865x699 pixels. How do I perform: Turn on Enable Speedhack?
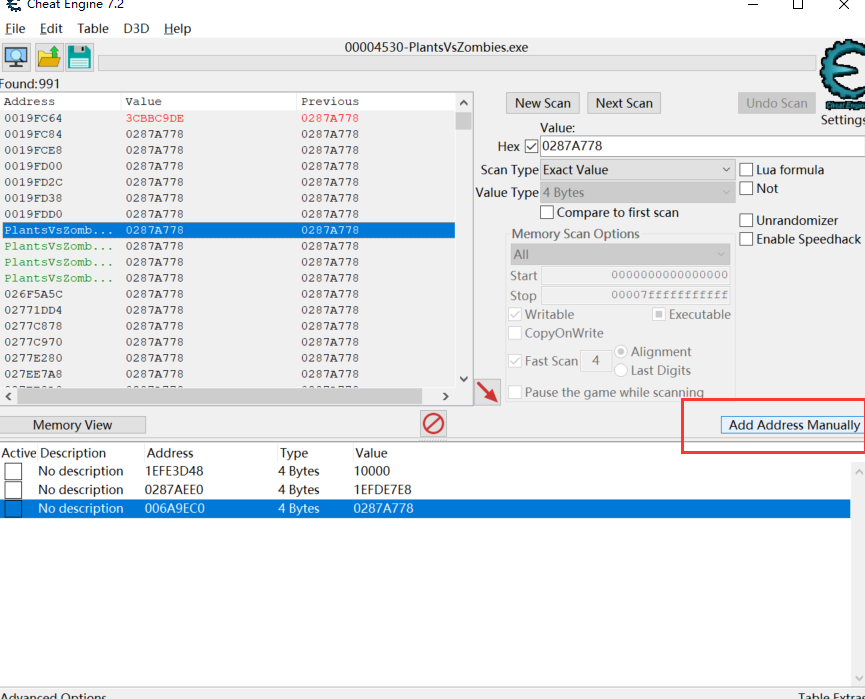tap(746, 239)
